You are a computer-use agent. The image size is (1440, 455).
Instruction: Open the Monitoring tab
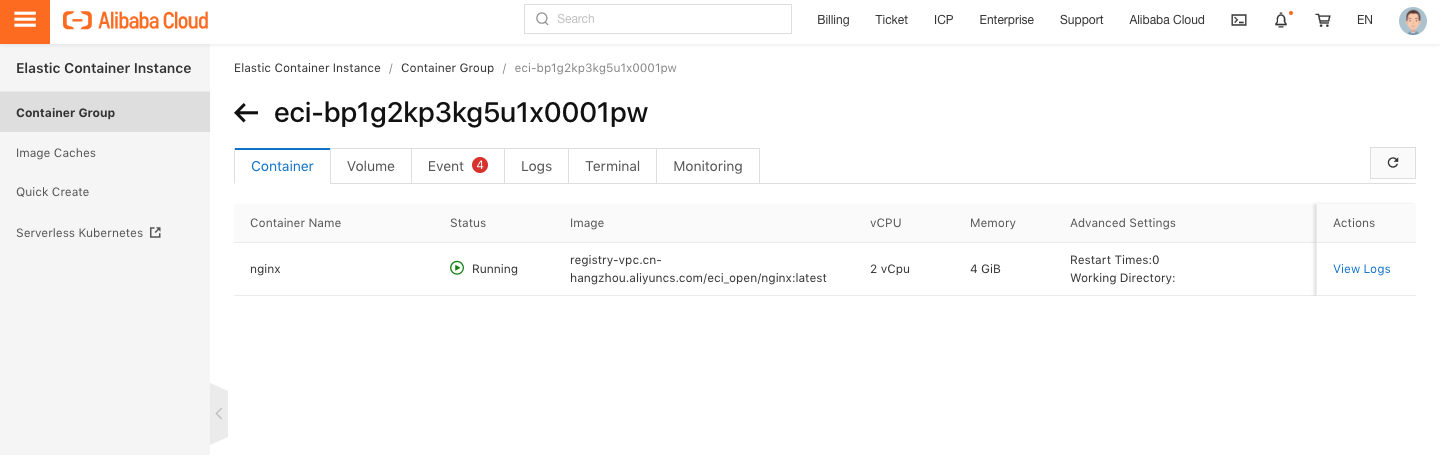point(708,166)
